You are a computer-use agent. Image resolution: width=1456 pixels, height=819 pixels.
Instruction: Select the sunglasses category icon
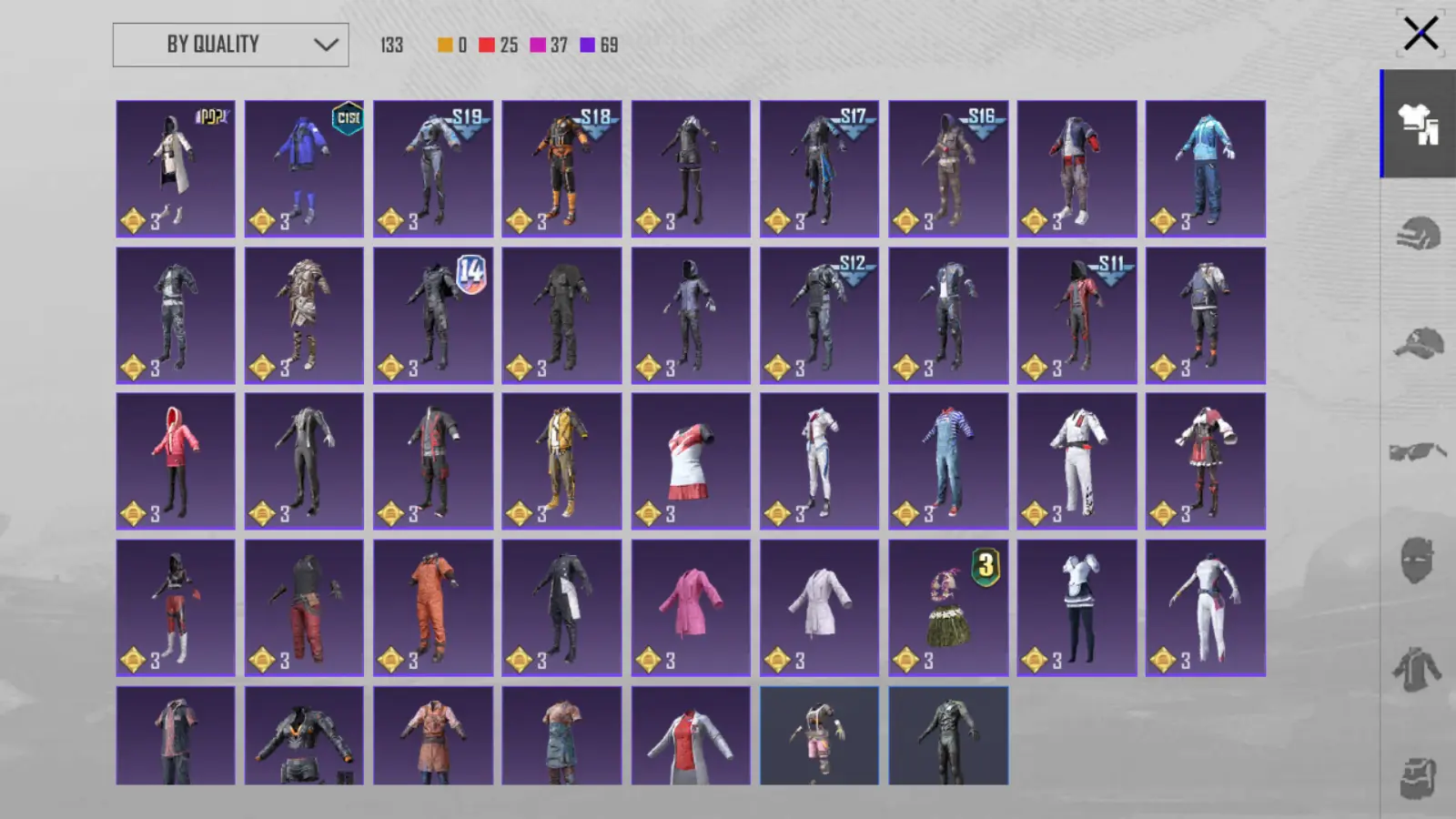point(1418,451)
